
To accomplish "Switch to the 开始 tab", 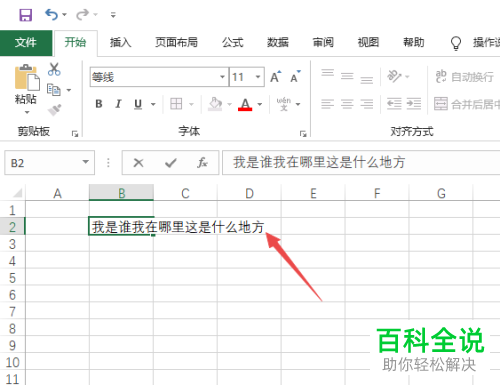I will click(x=76, y=43).
